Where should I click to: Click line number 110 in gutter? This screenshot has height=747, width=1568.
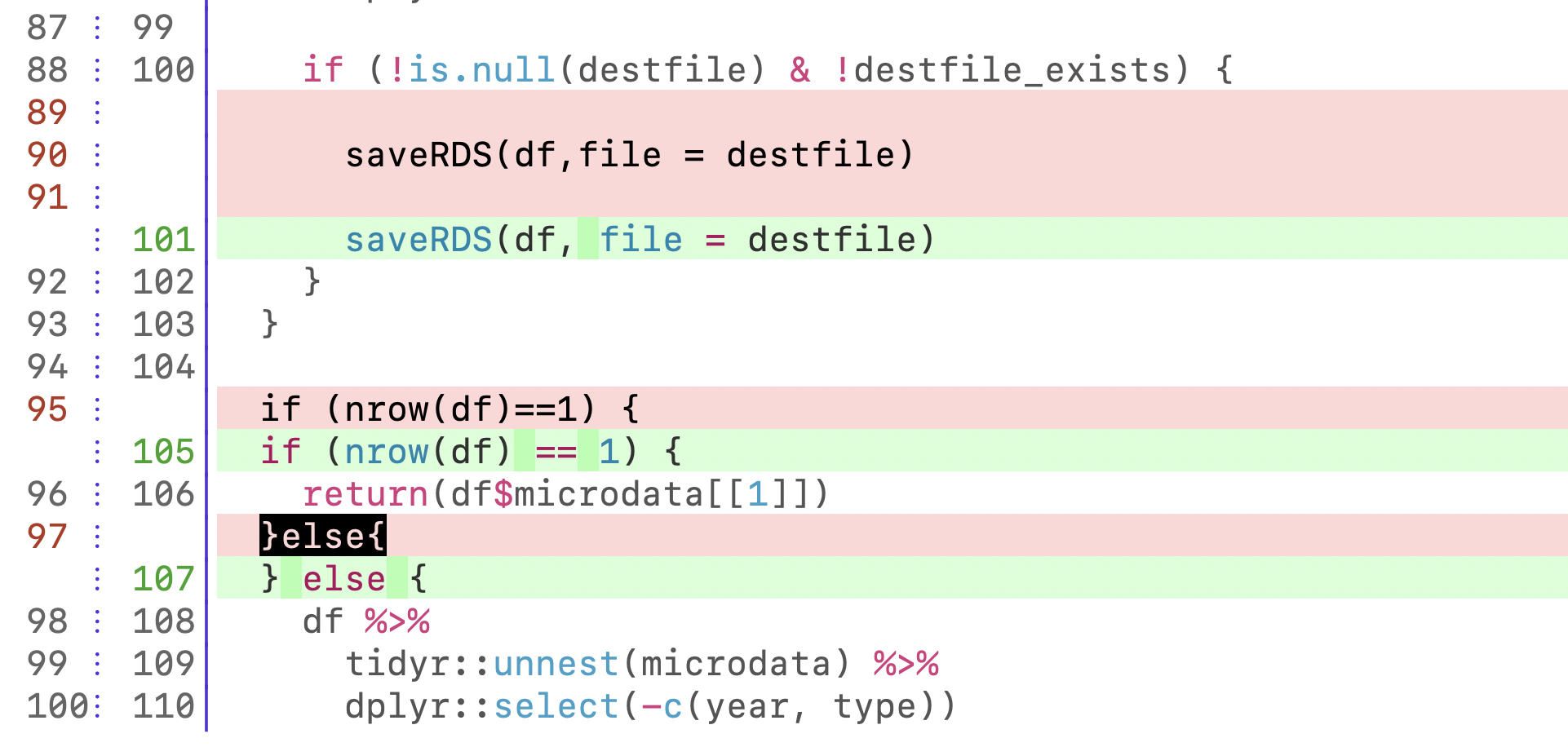pos(163,706)
